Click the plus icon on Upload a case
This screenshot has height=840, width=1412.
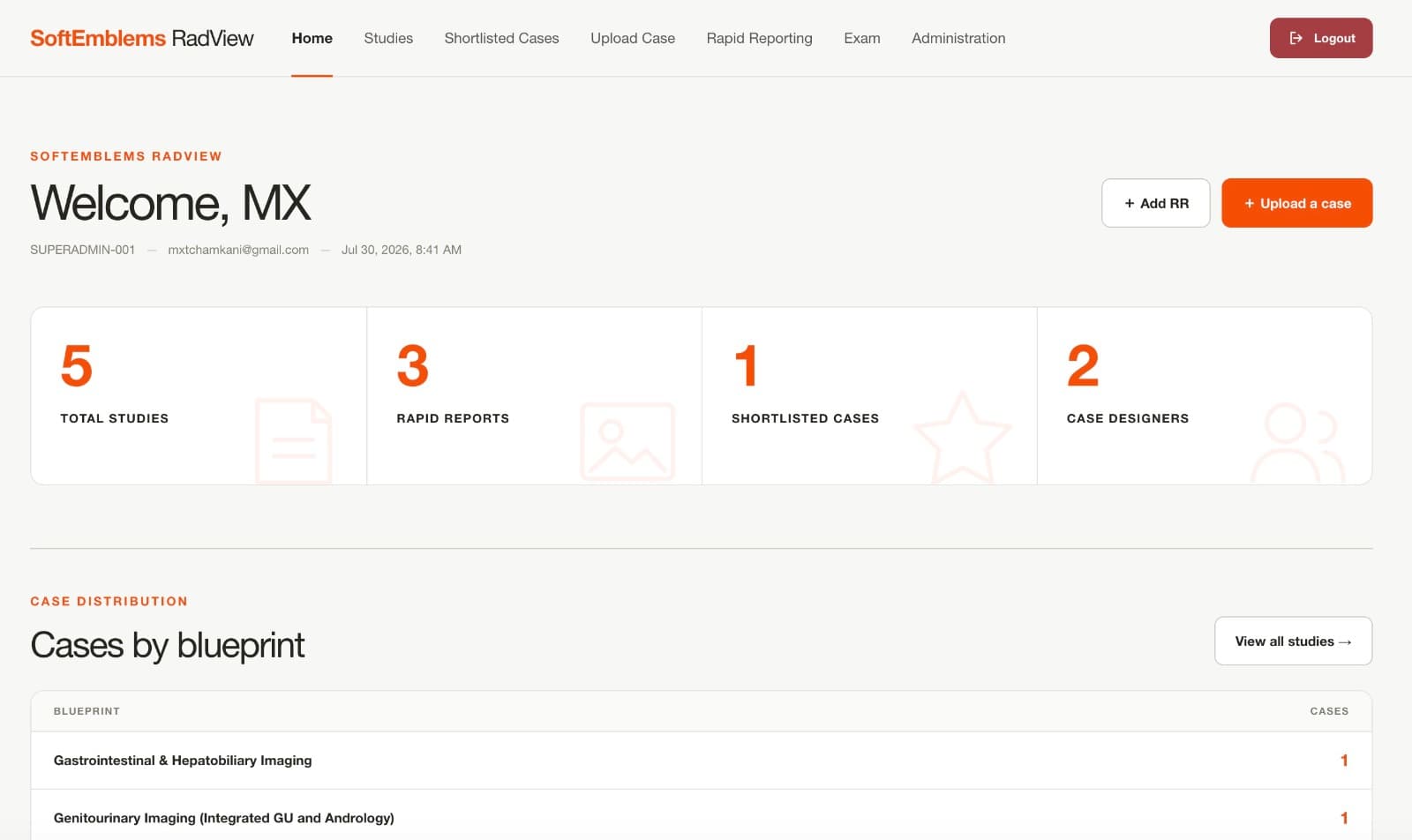[x=1249, y=203]
